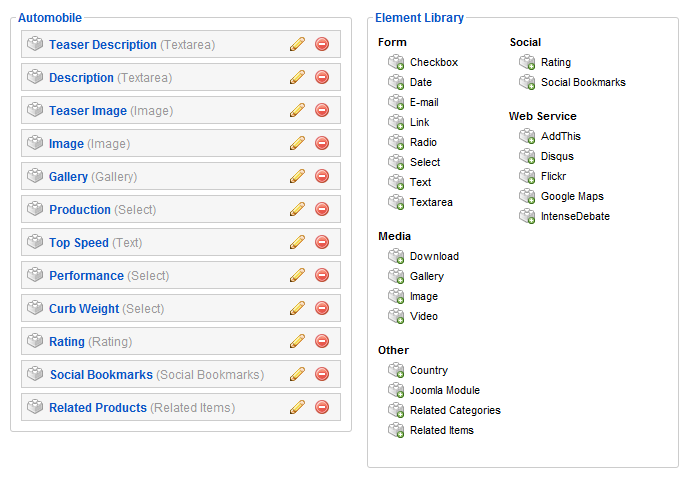Delete the Description element using red minus
This screenshot has height=478, width=689.
pos(322,77)
